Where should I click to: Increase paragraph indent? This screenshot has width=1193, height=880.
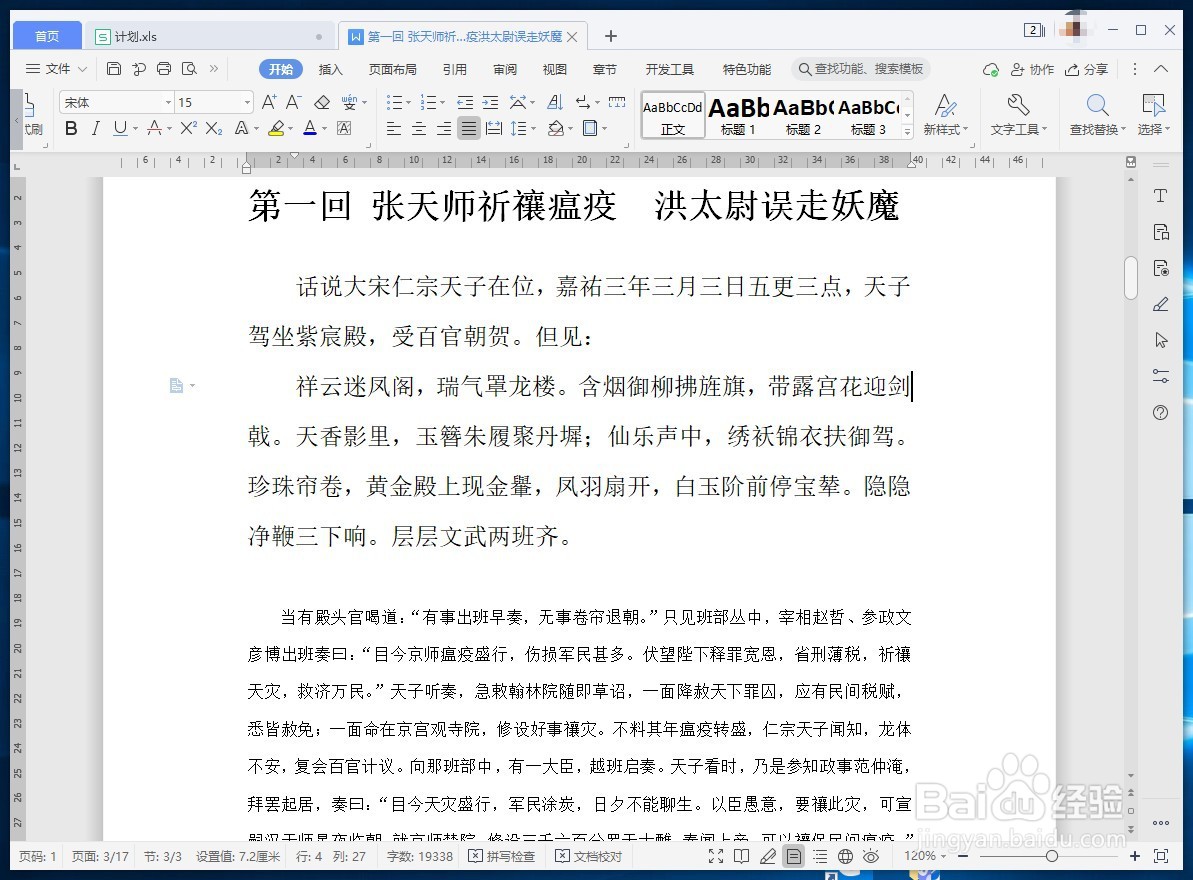491,102
